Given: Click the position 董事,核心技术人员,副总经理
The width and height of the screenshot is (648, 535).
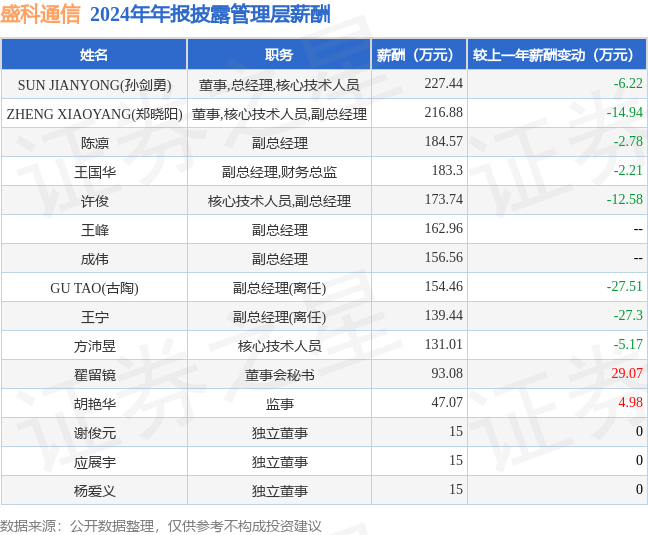Looking at the screenshot, I should click(x=279, y=114).
